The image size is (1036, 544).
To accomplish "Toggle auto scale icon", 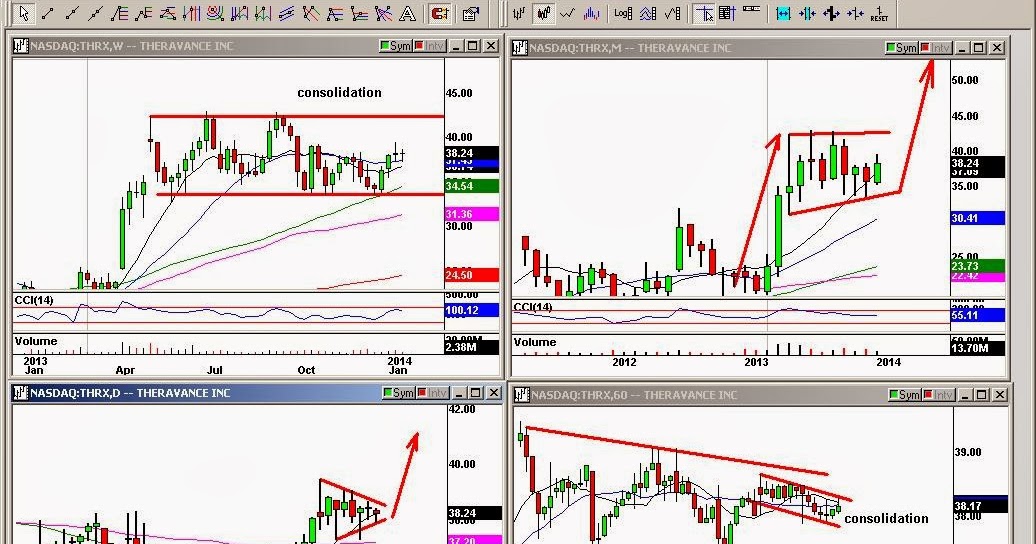I will [x=648, y=13].
